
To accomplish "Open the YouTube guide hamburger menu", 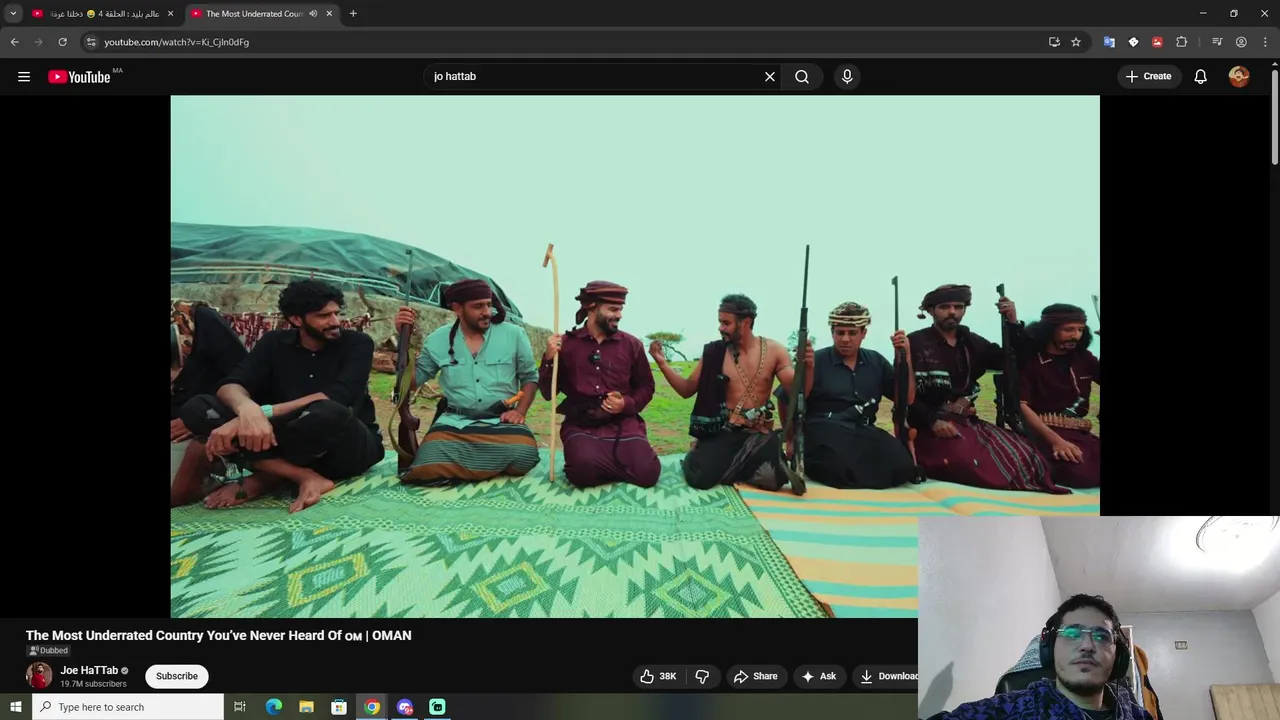I will click(x=24, y=76).
